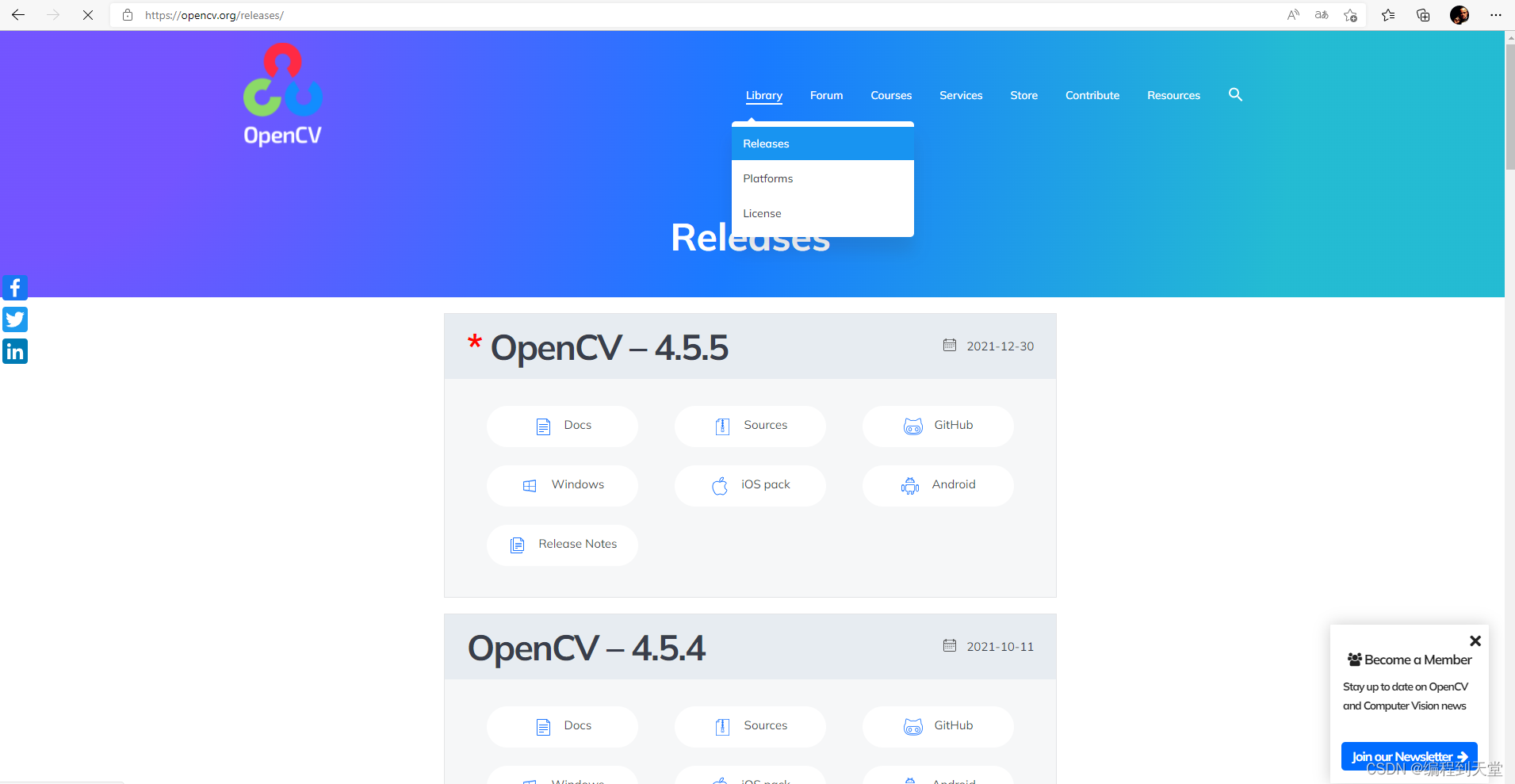Click the browser forward arrow
1515x784 pixels.
(x=53, y=15)
